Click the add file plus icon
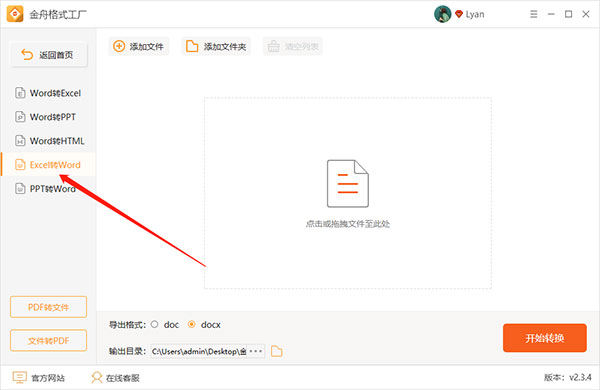The width and height of the screenshot is (600, 390). click(x=119, y=46)
